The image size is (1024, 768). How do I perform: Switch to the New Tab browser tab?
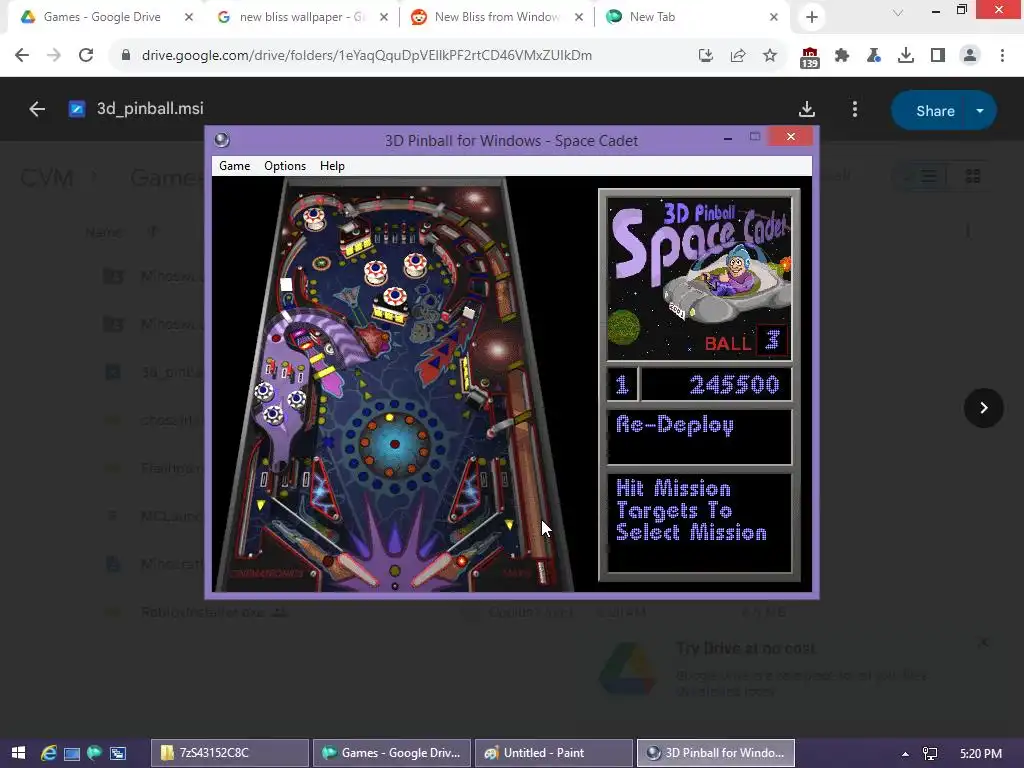pyautogui.click(x=691, y=17)
